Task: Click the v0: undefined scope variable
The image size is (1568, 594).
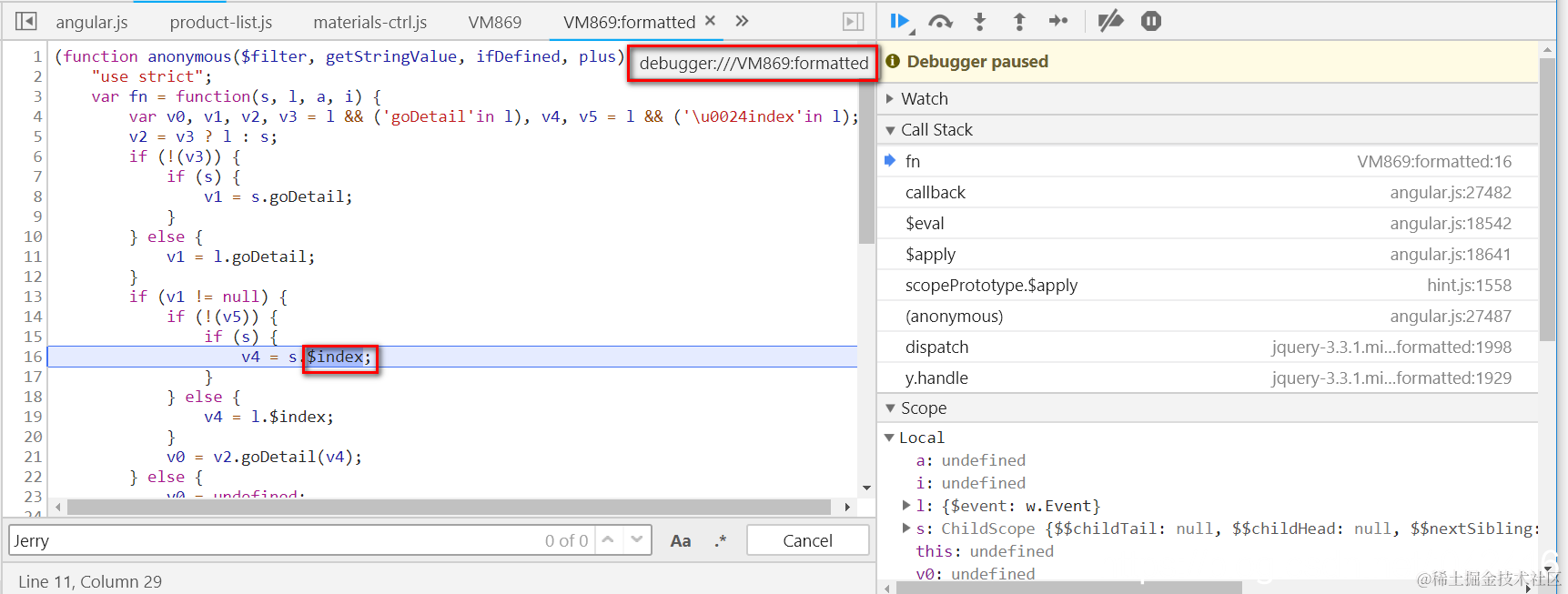Action: coord(975,574)
